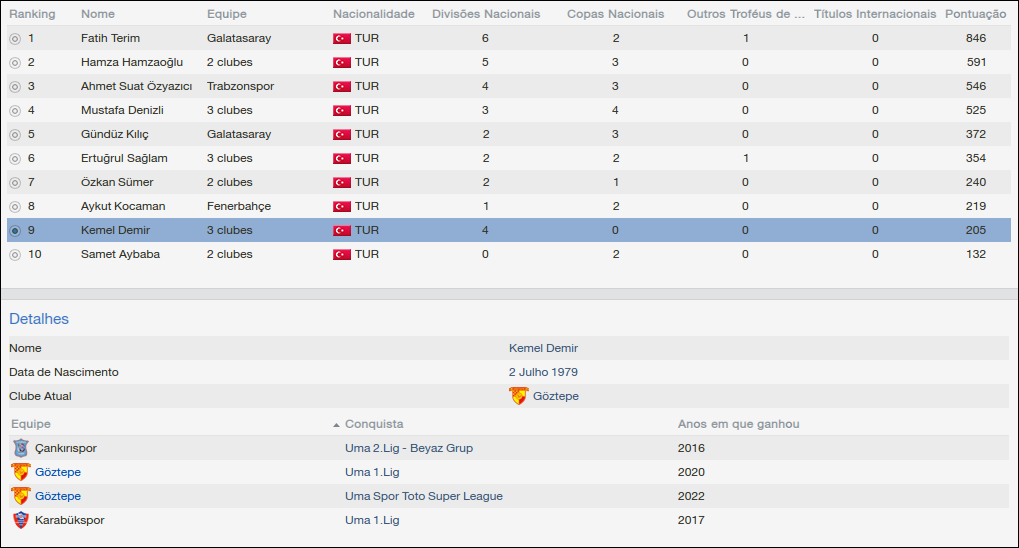Click the Göztepe club crest beside Clube Atual
Screen dimensions: 1019x548
click(x=518, y=396)
